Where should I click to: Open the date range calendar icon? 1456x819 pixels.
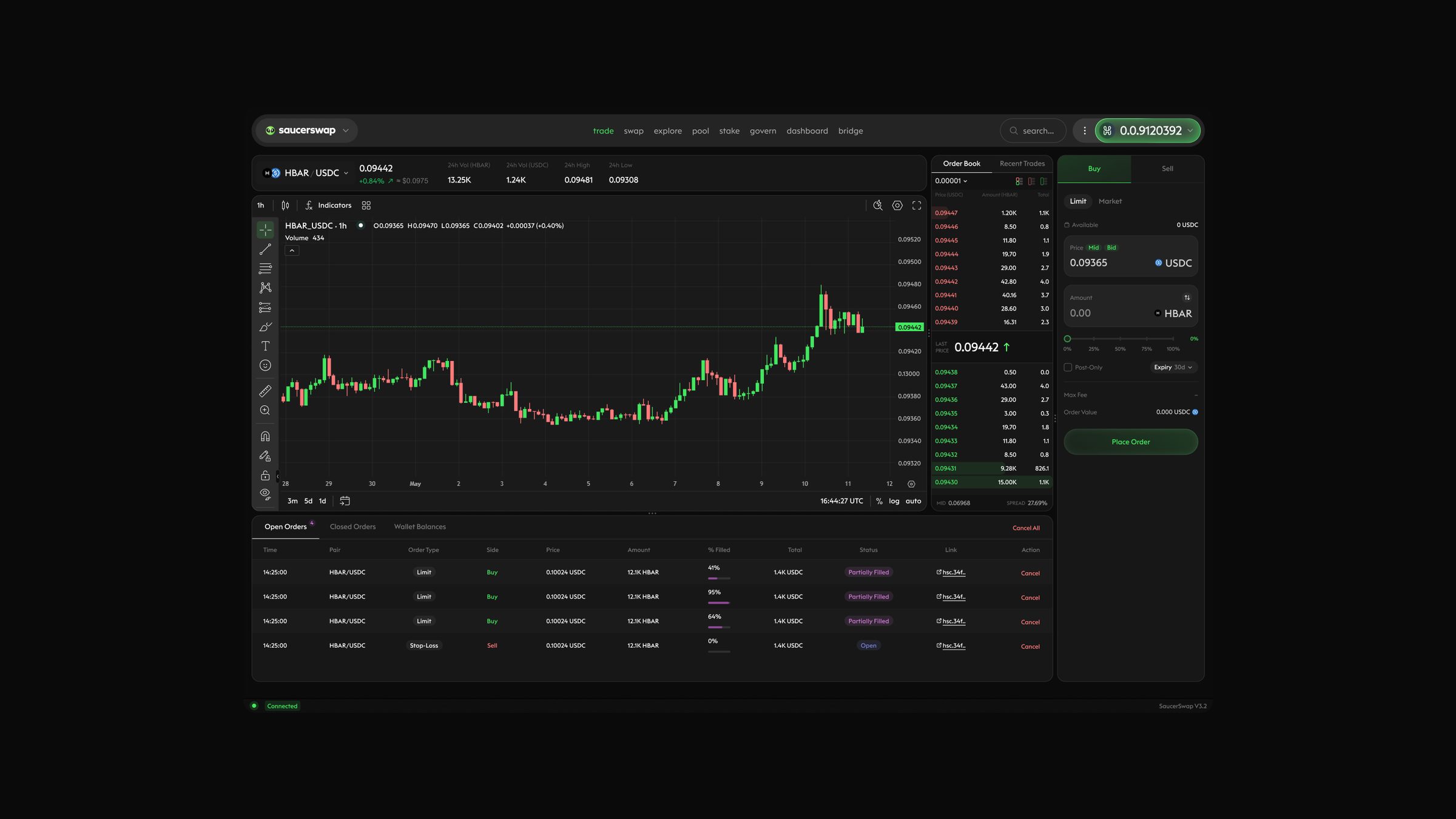click(345, 501)
